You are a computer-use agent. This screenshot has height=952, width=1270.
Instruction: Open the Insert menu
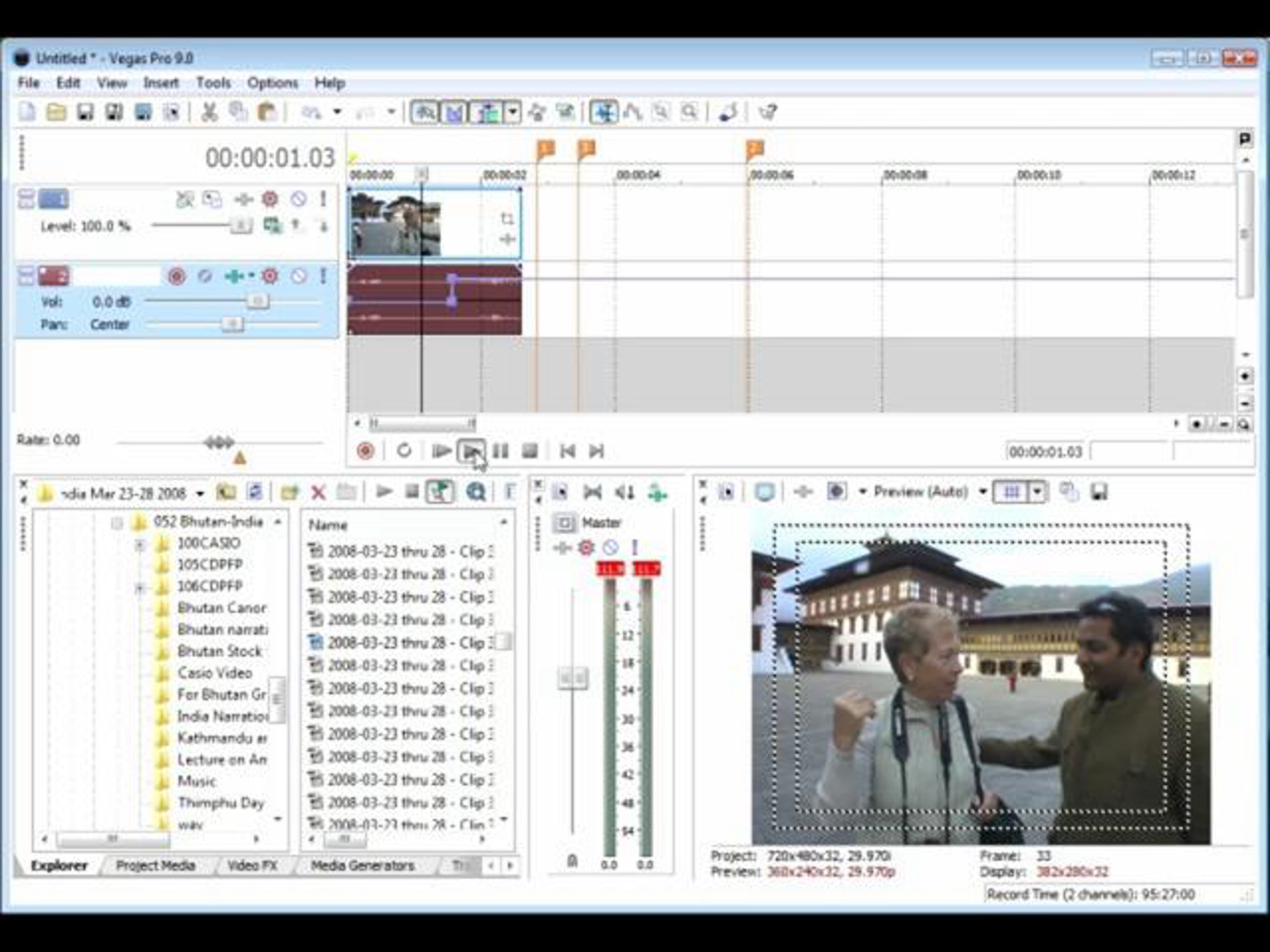[x=161, y=83]
